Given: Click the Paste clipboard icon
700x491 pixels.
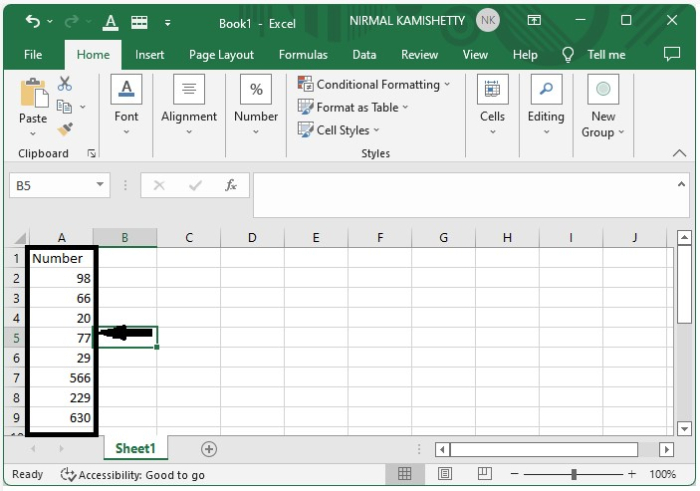Looking at the screenshot, I should tap(33, 95).
